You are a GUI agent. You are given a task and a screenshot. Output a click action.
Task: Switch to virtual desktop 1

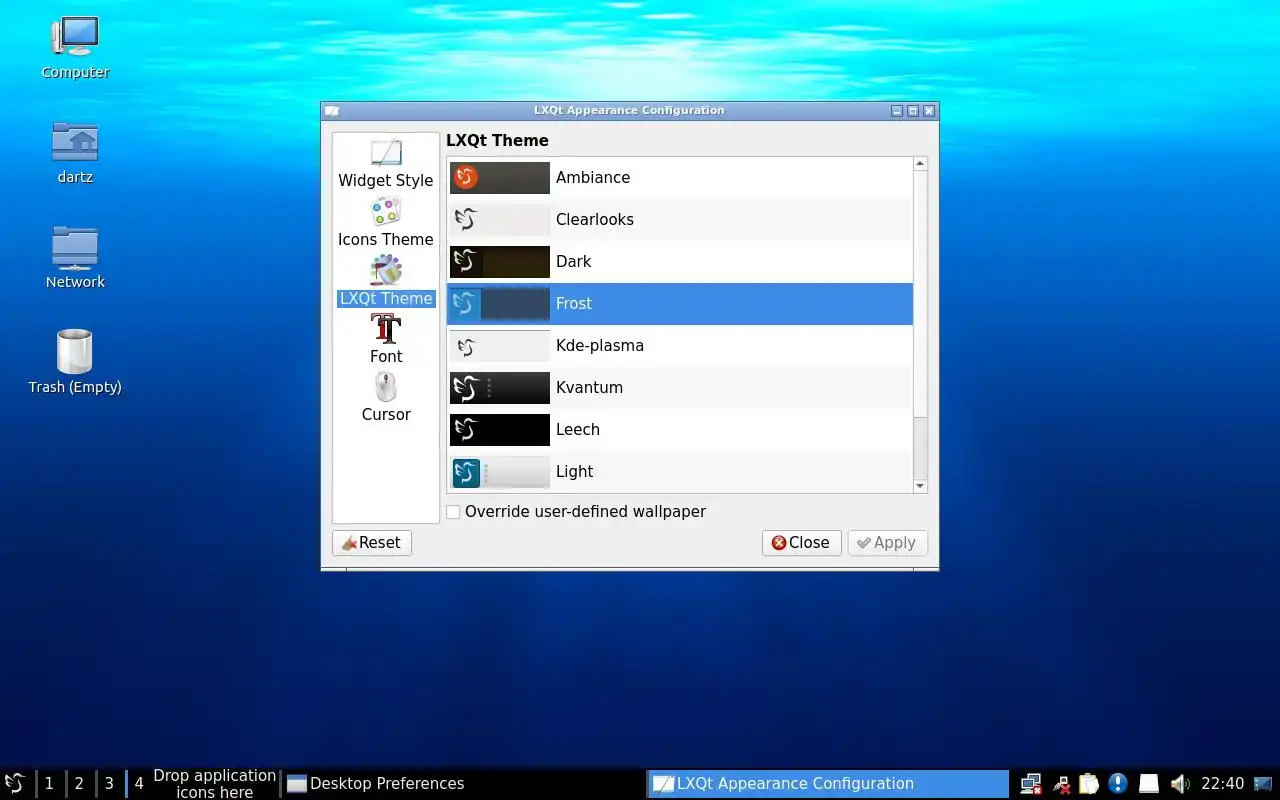tap(49, 783)
